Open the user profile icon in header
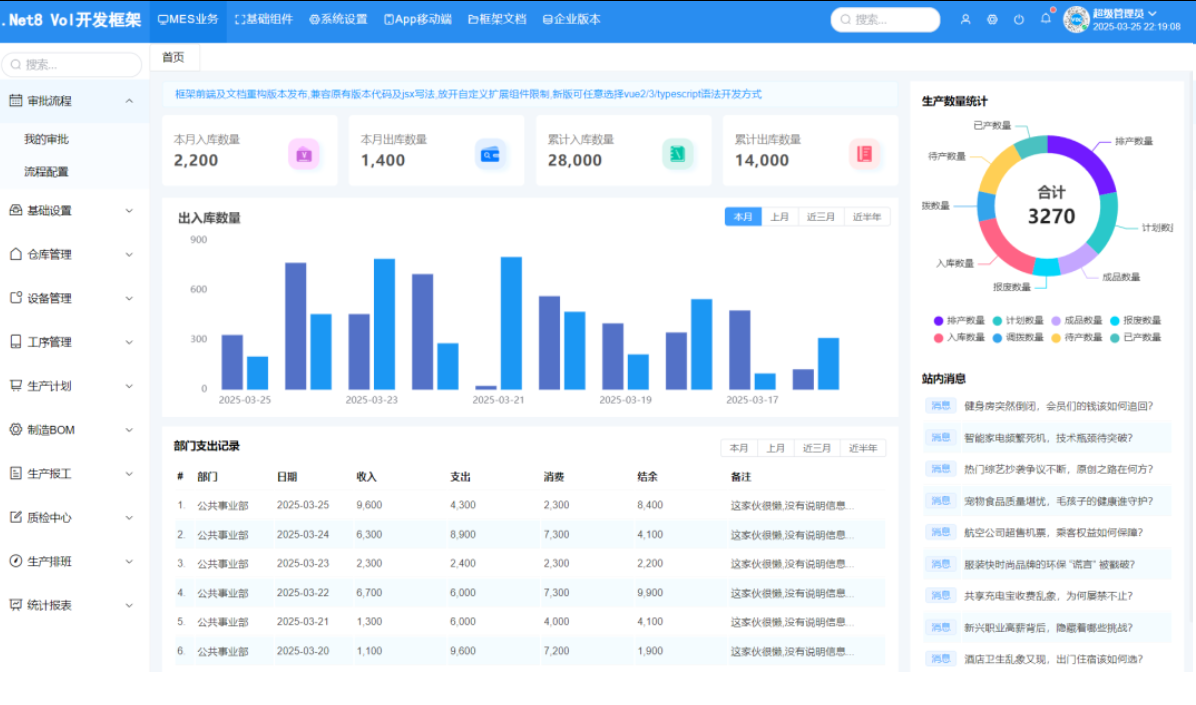The image size is (1196, 705). pyautogui.click(x=965, y=19)
